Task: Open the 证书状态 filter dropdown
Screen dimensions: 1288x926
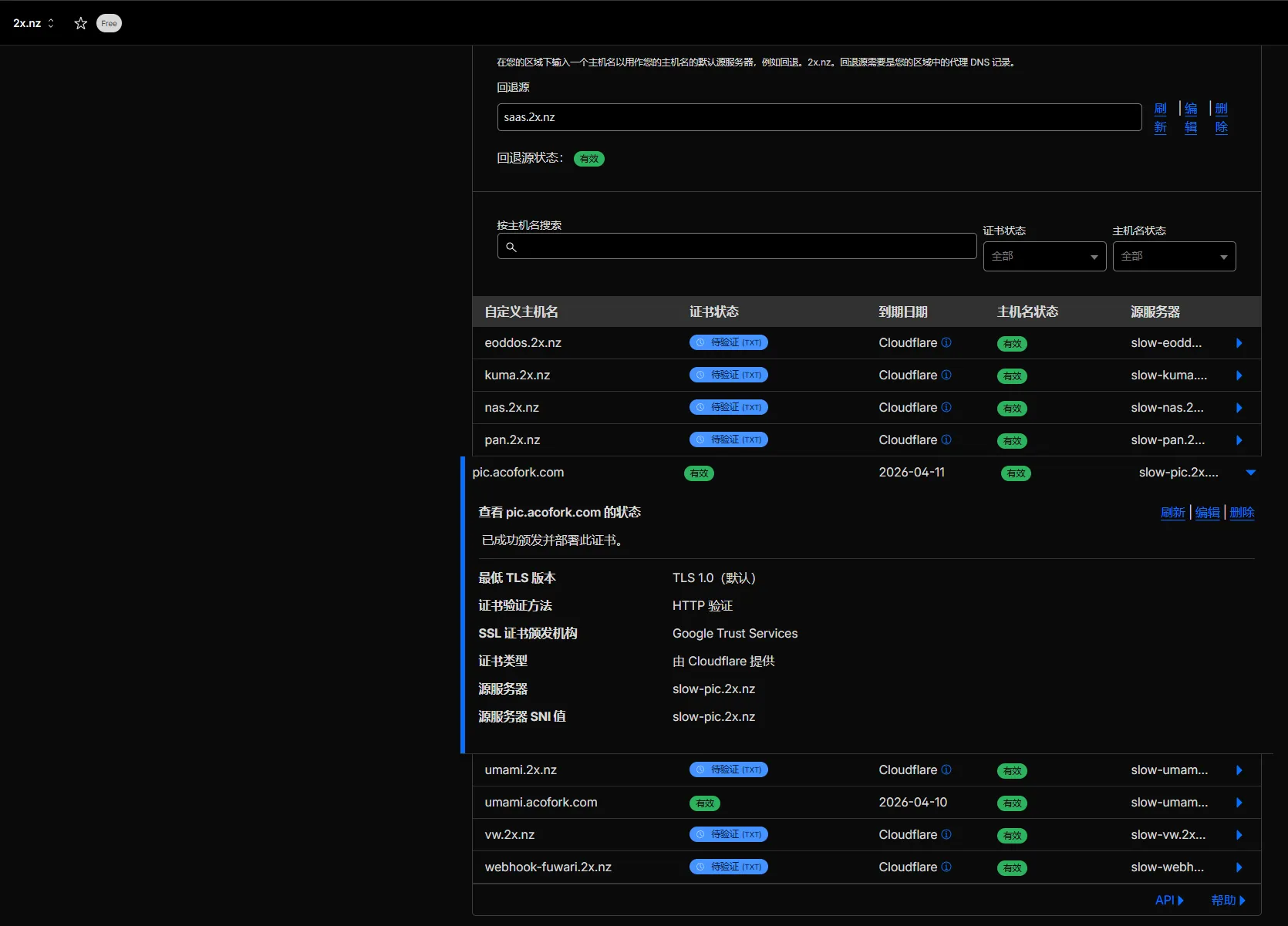Action: 1044,257
